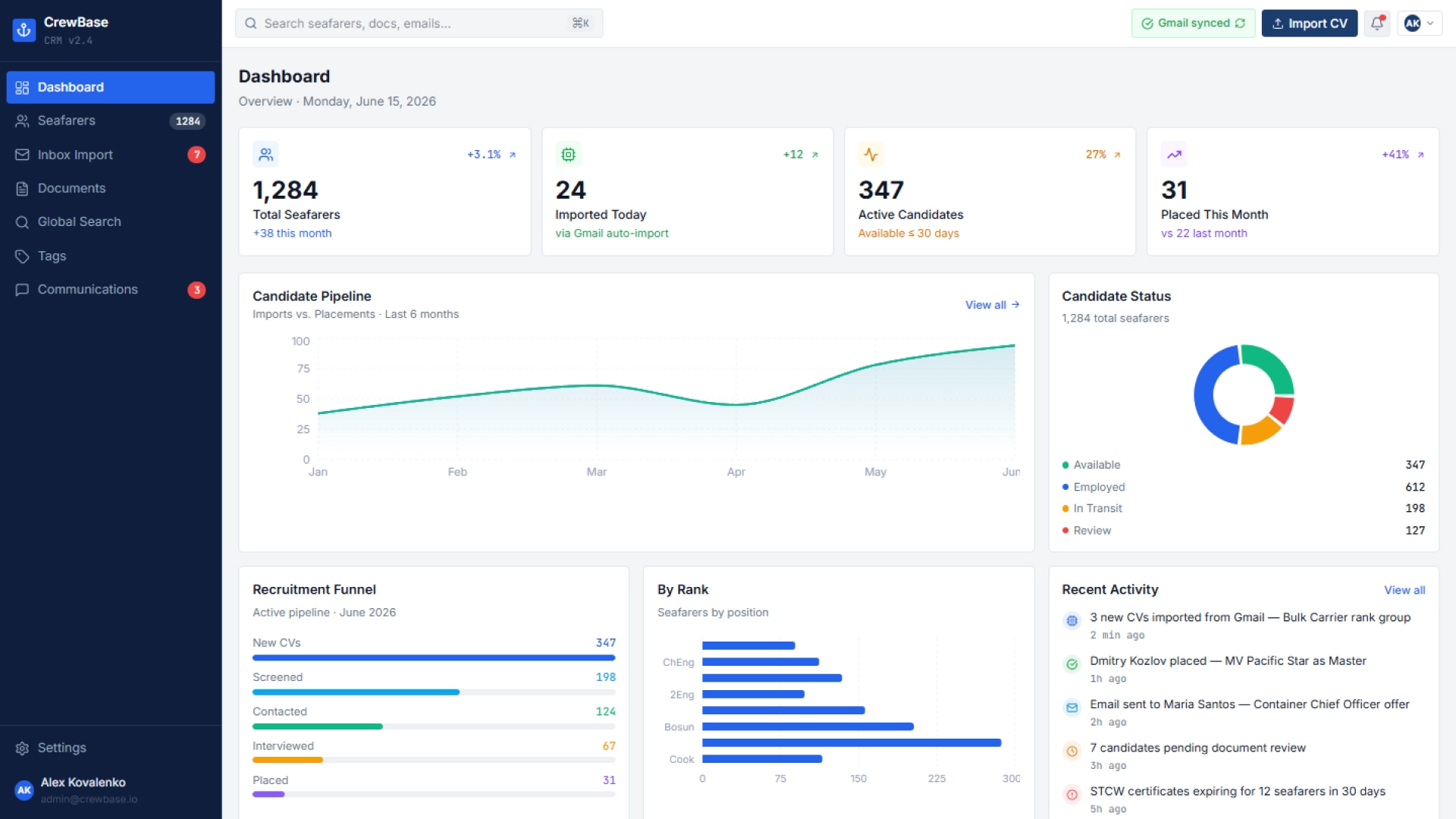Click the Dmitry Kozlov placed activity entry
This screenshot has height=819, width=1456.
tap(1244, 669)
